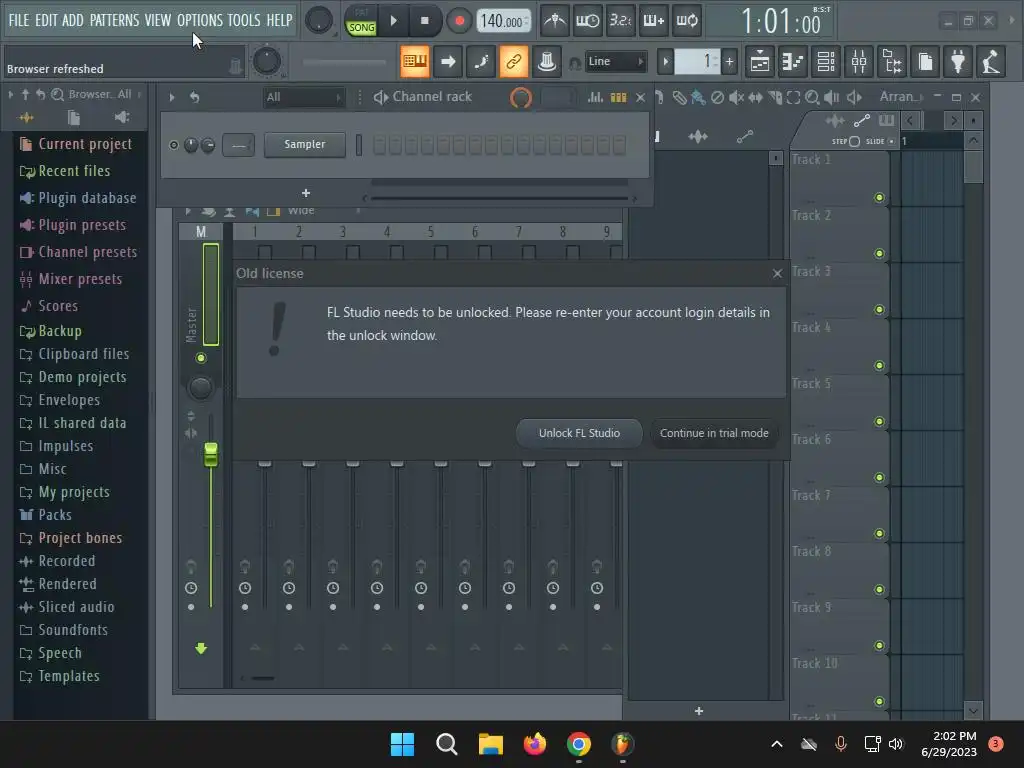
Task: Open the plugin picker plug icon
Action: tap(958, 62)
